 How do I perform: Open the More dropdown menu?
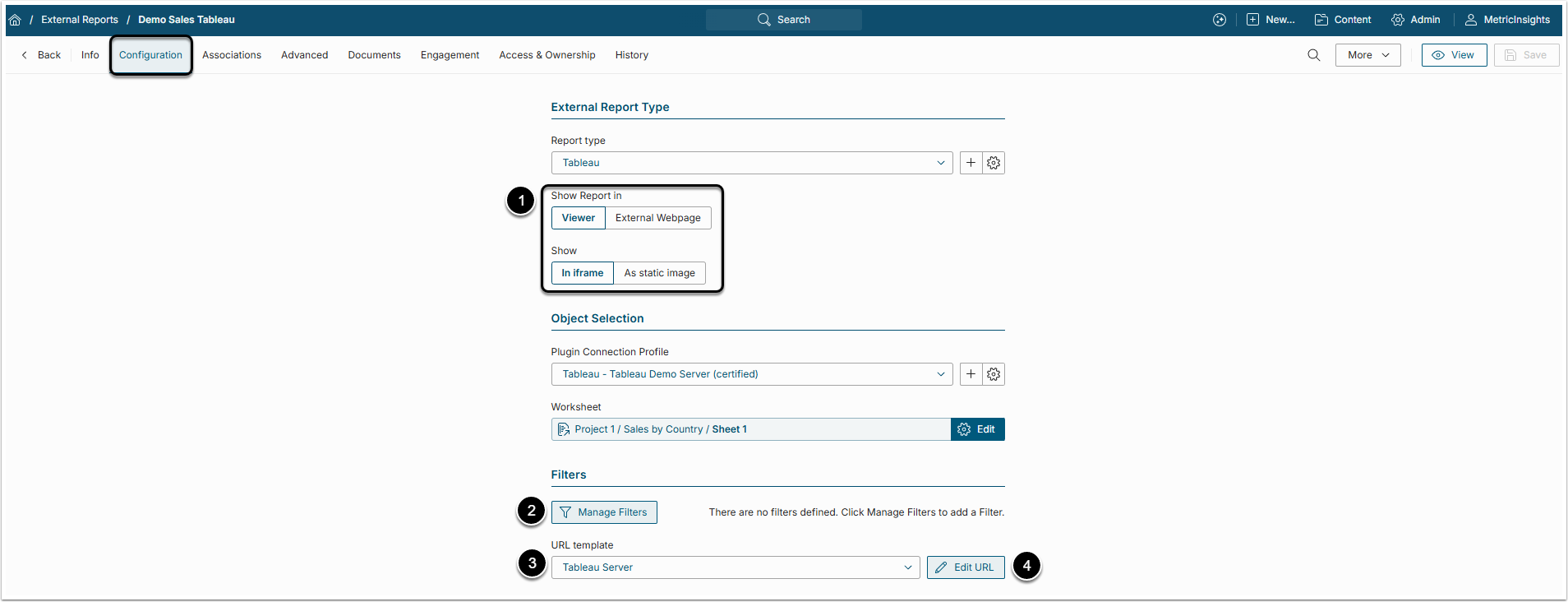coord(1368,55)
